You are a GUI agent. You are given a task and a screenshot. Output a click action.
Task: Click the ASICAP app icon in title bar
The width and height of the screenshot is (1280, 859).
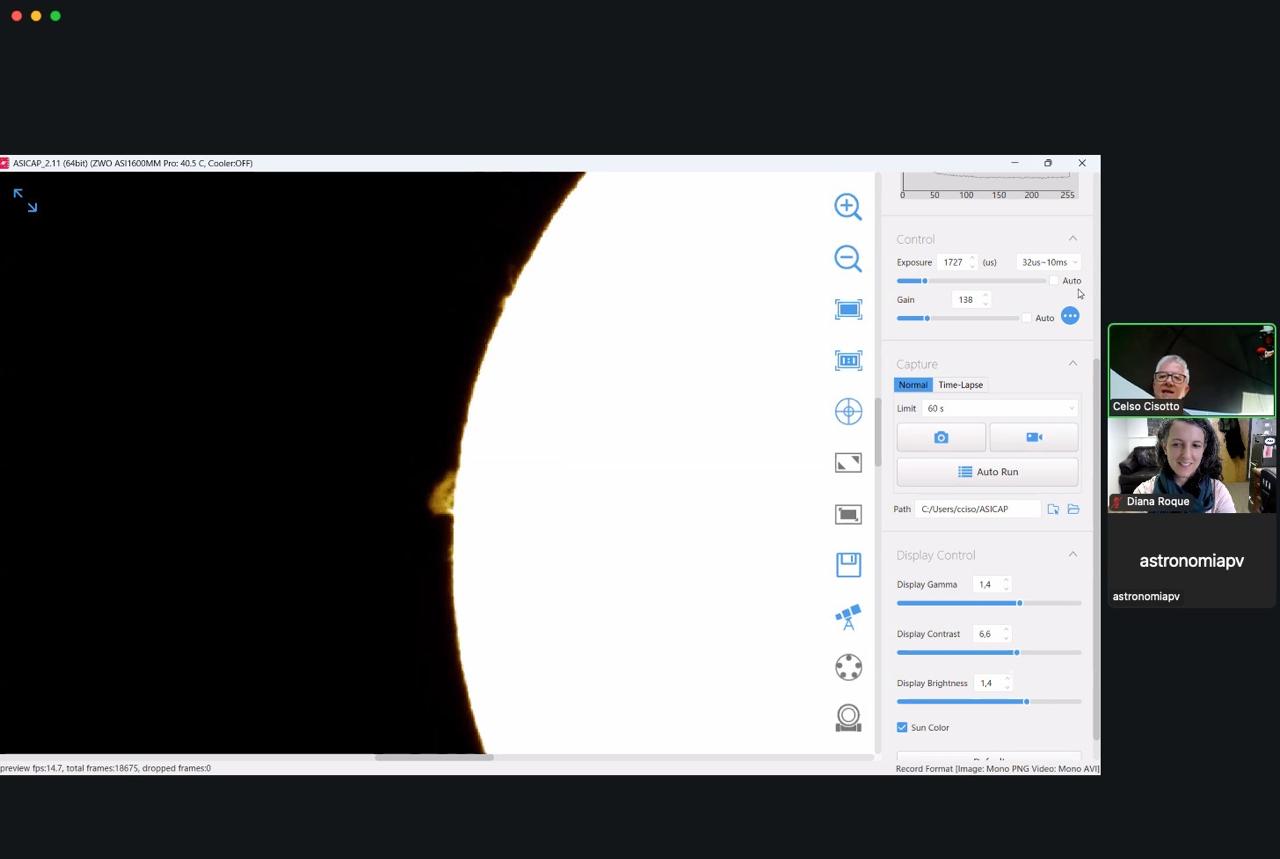[5, 163]
